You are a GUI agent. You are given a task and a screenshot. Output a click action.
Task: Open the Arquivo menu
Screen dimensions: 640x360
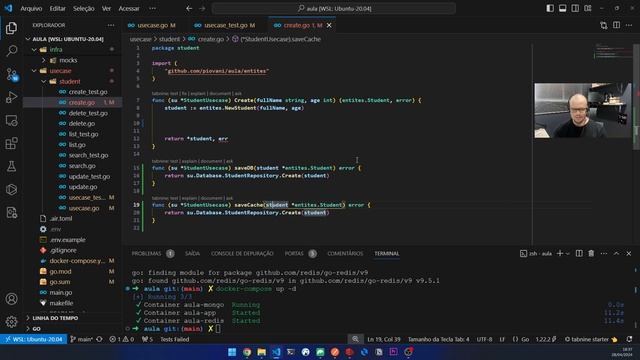[x=31, y=8]
